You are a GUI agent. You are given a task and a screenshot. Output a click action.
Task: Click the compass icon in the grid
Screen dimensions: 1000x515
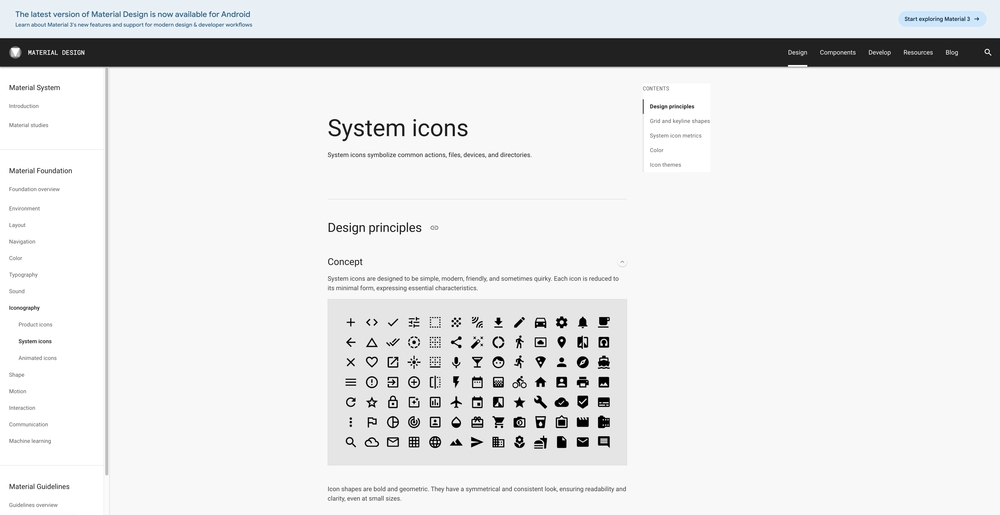[582, 362]
